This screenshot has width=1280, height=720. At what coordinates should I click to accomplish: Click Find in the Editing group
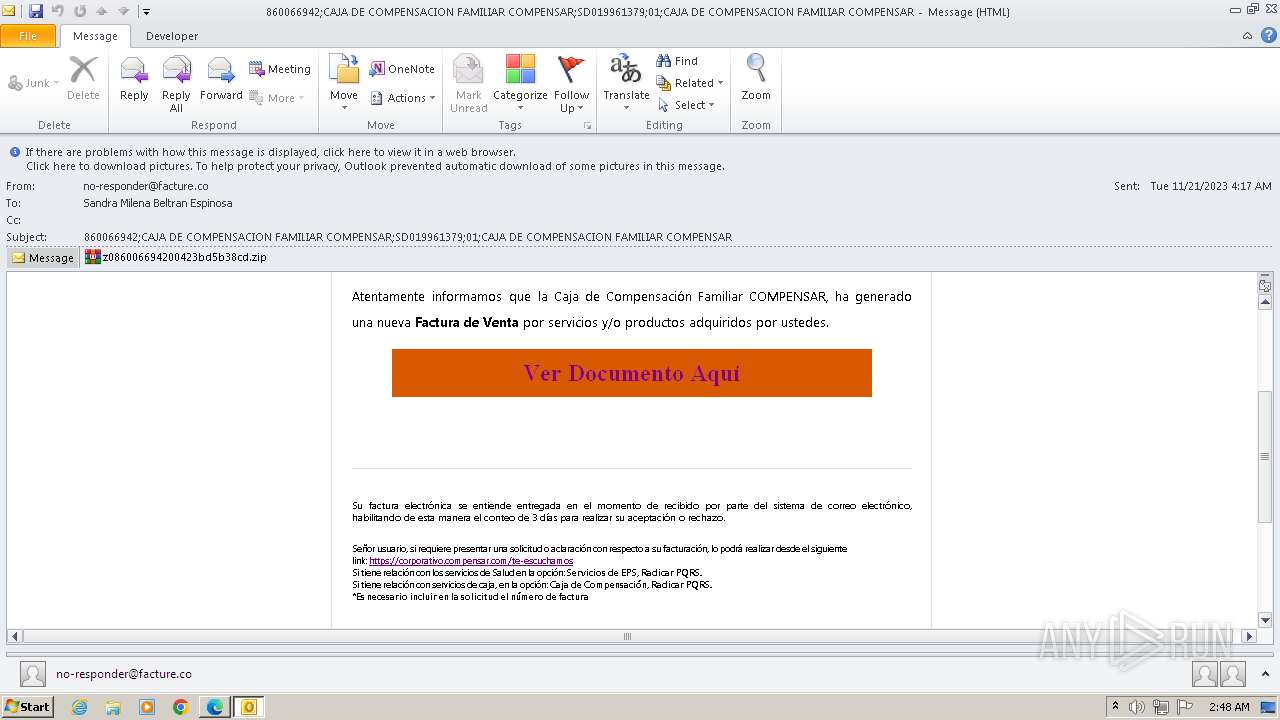[677, 61]
